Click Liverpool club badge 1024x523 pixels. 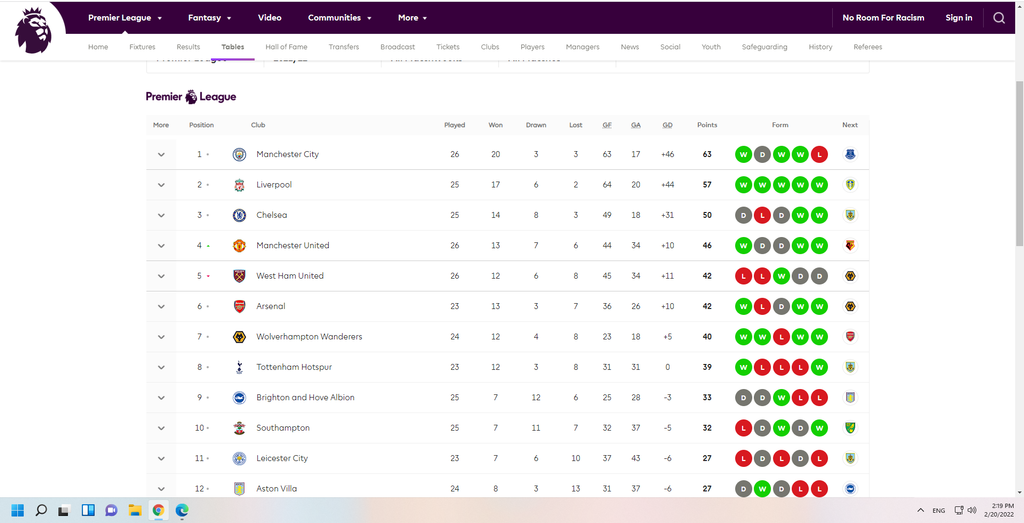(240, 185)
